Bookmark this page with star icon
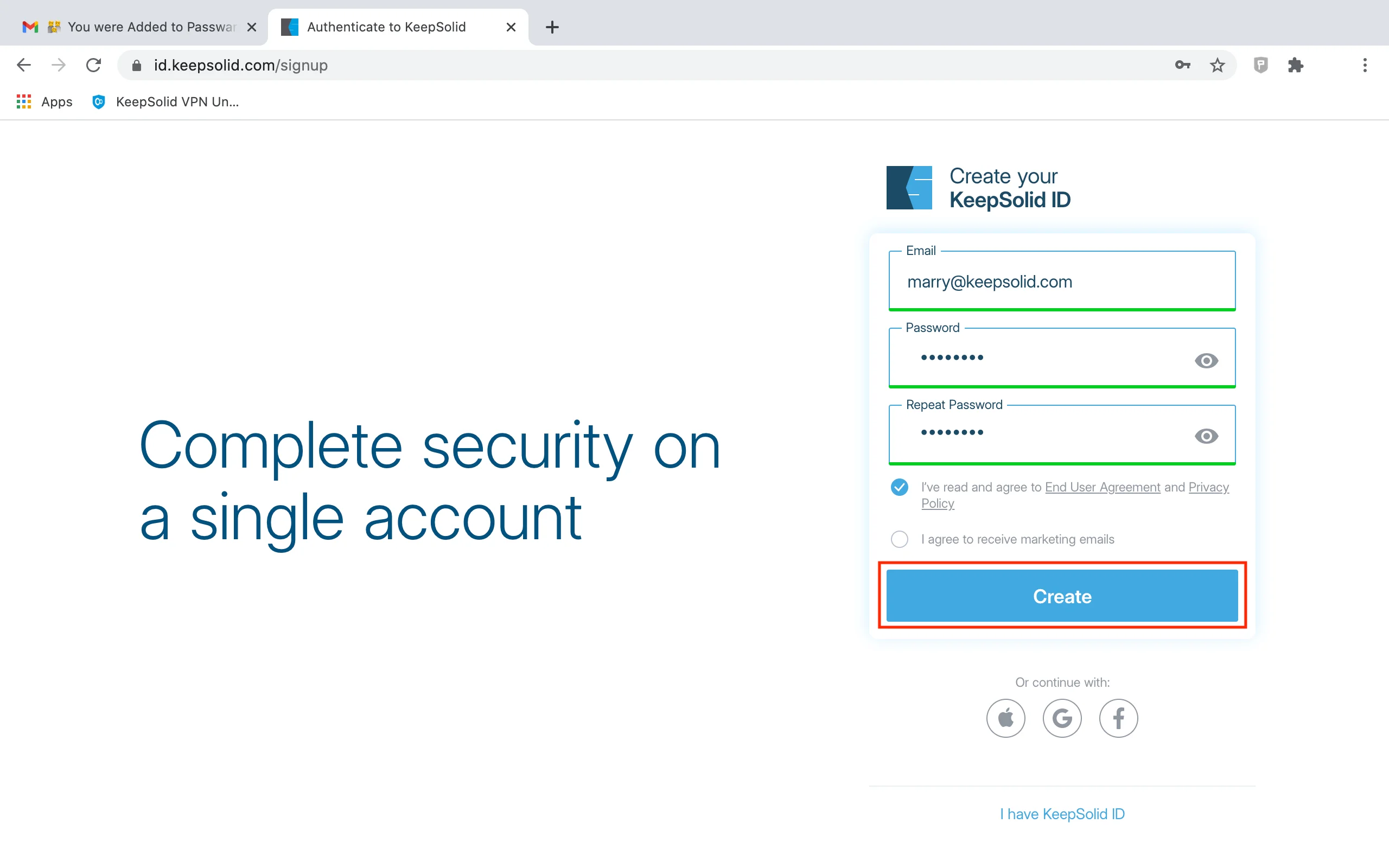1389x868 pixels. coord(1218,66)
